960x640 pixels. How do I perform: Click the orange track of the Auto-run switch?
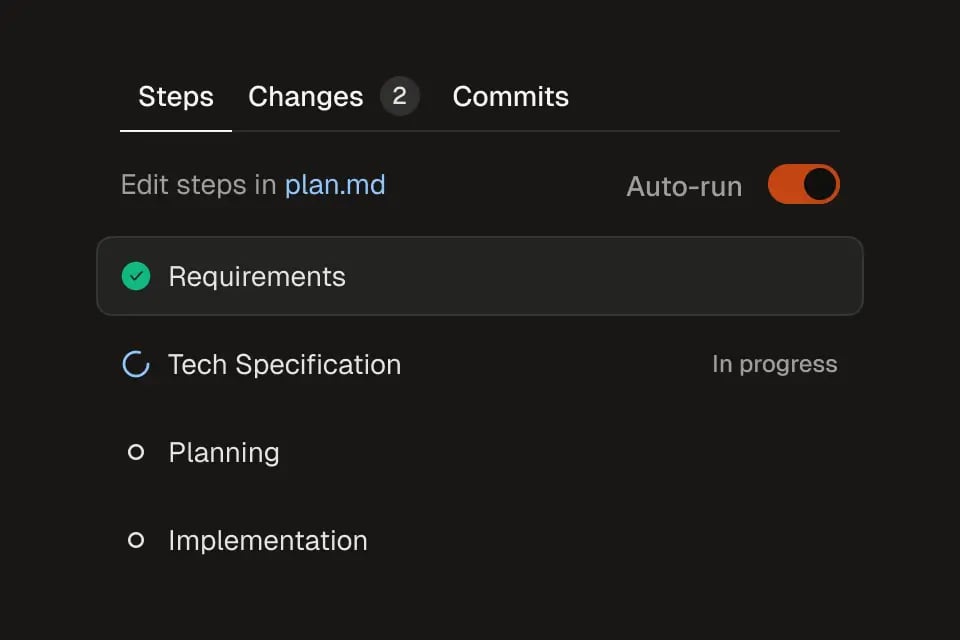(784, 185)
